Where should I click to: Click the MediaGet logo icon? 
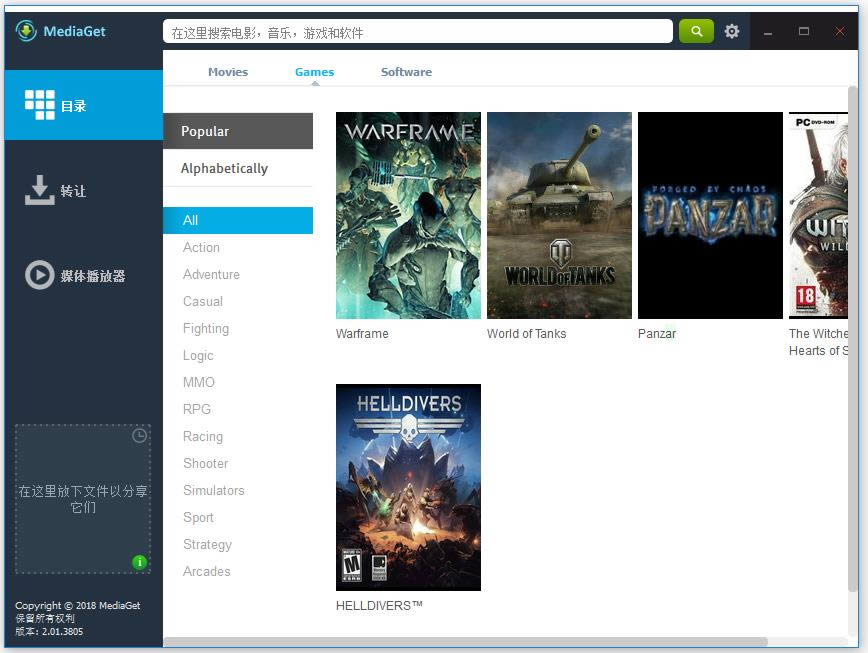[26, 31]
